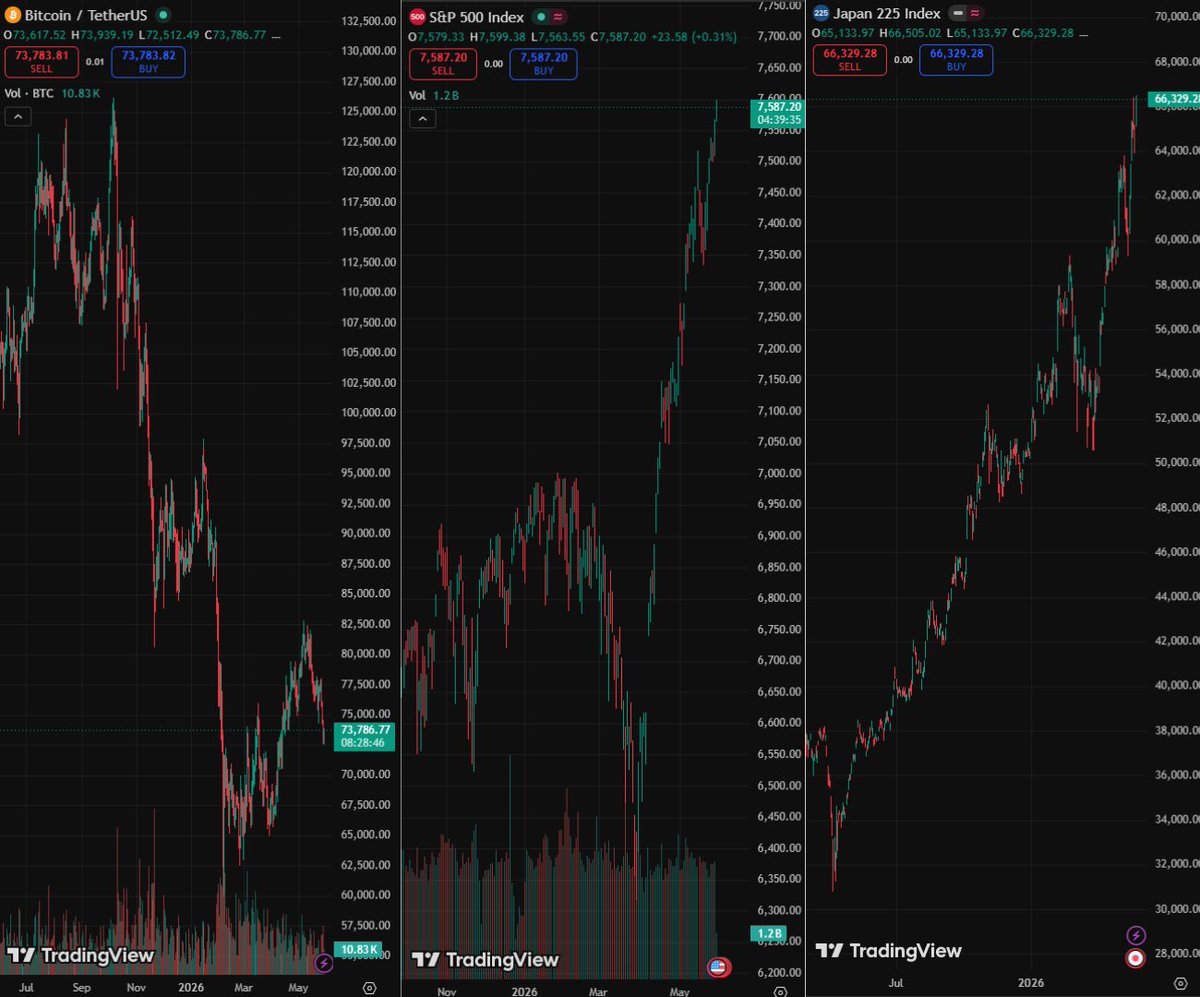Click the 1.2 B volume label on S&P axis
Viewport: 1200px width, 997px height.
[767, 933]
